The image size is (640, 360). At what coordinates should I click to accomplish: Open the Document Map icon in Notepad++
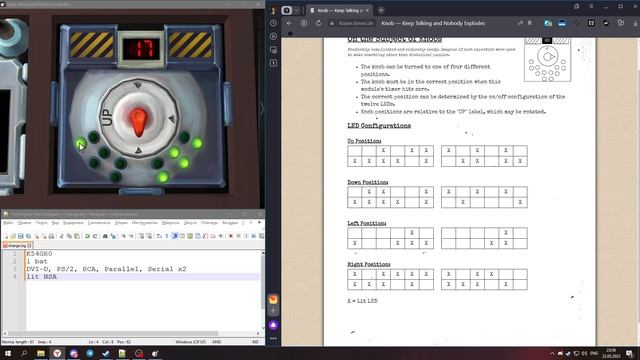tap(190, 236)
